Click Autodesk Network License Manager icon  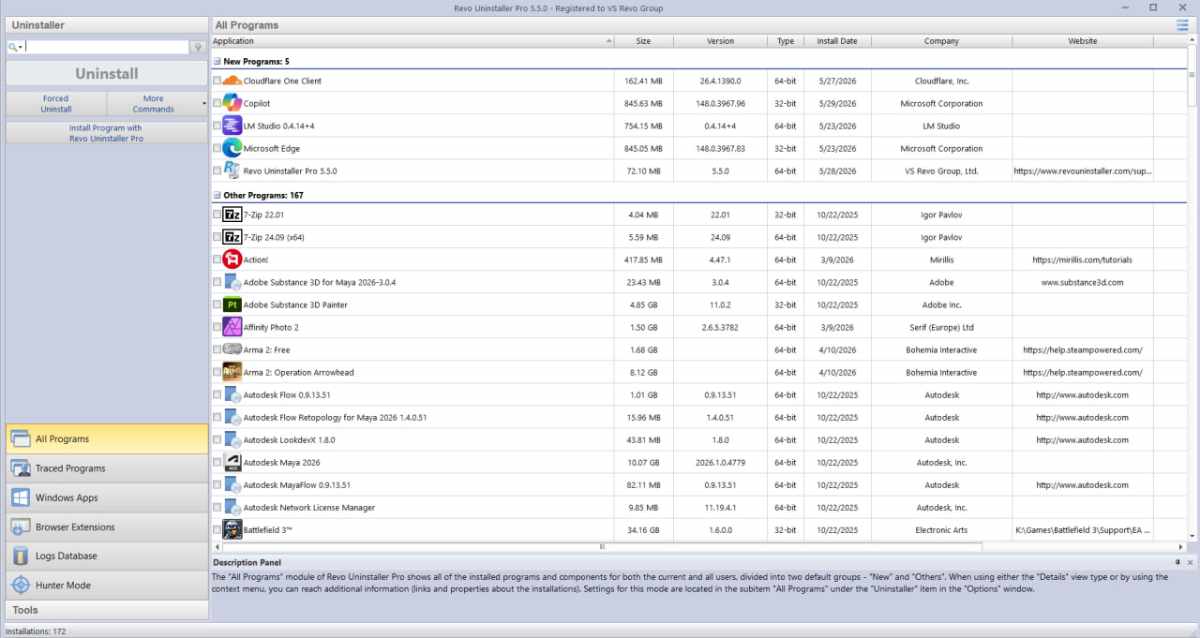point(232,507)
